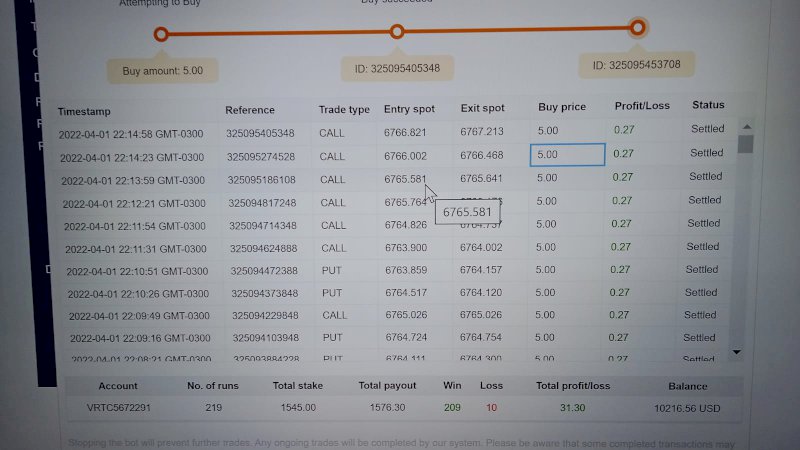
Task: Click the No. of runs value '219'
Action: 213,408
